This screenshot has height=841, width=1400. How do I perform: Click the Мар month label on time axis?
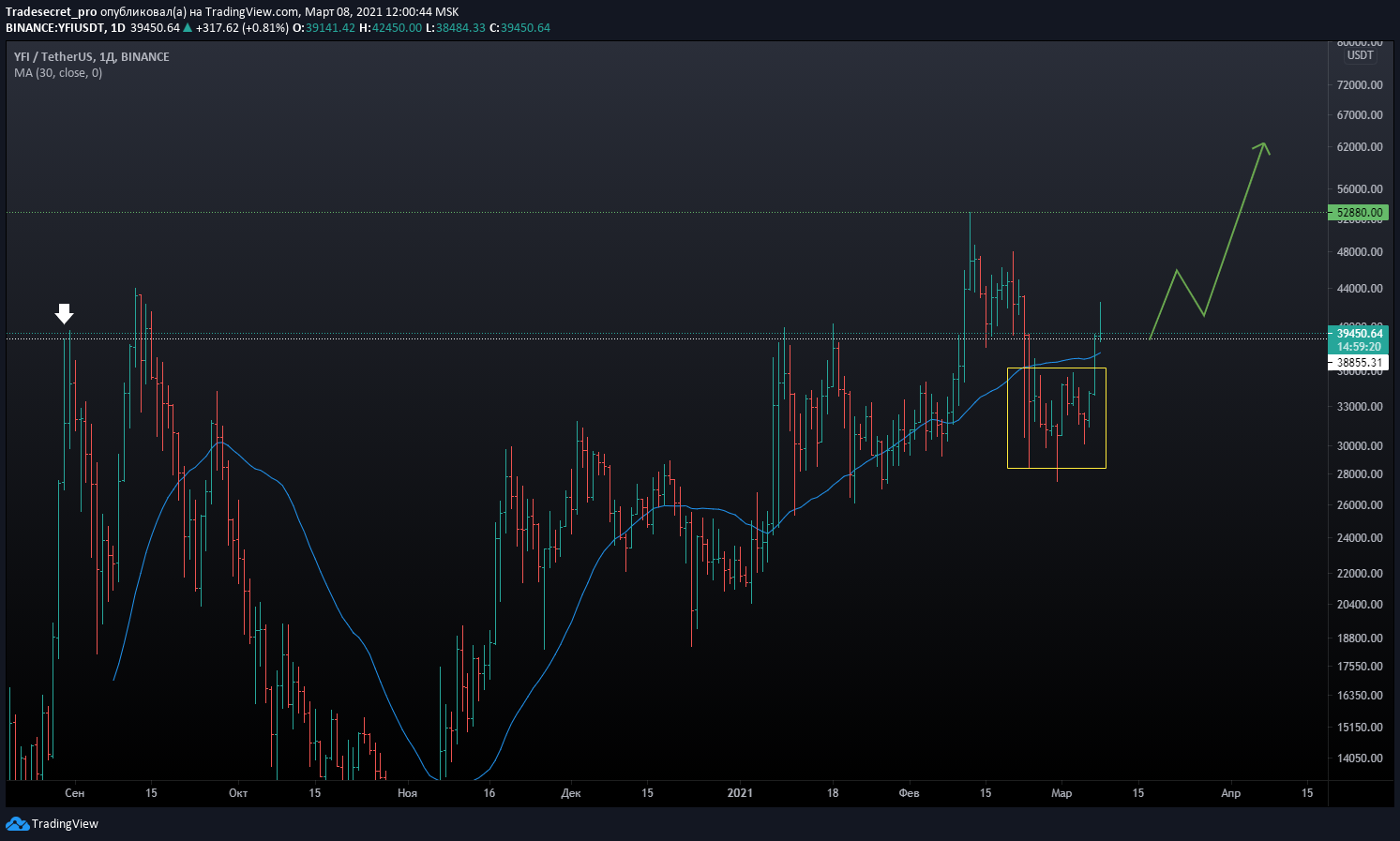pos(1061,793)
